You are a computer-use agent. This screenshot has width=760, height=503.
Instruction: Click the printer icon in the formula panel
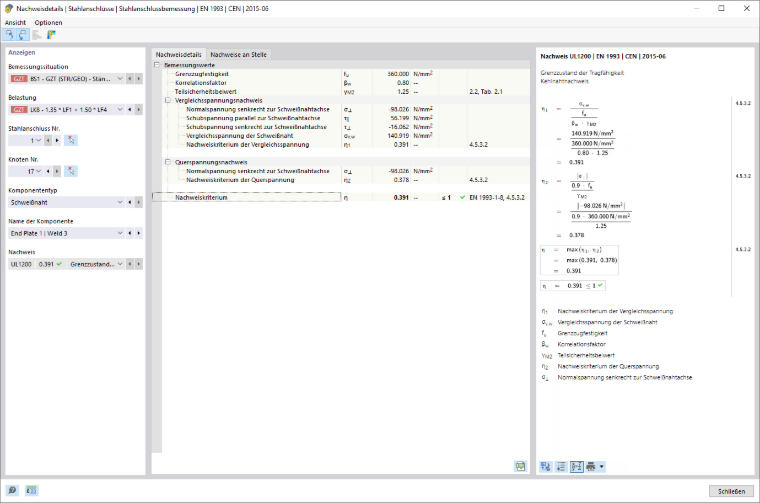[x=591, y=467]
